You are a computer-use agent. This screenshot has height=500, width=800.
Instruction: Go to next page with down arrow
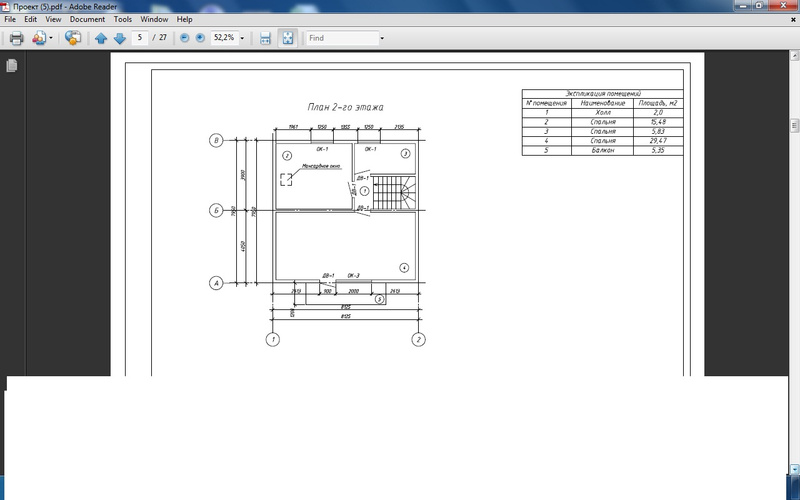tap(119, 38)
